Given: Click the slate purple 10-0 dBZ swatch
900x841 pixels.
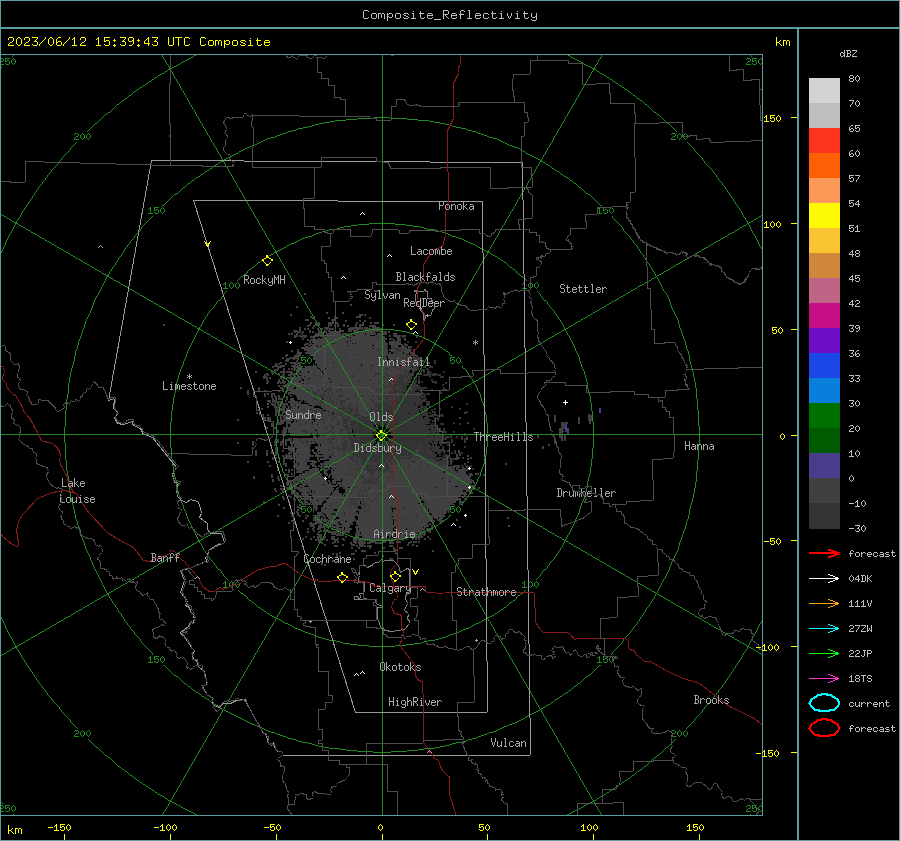Looking at the screenshot, I should point(824,466).
